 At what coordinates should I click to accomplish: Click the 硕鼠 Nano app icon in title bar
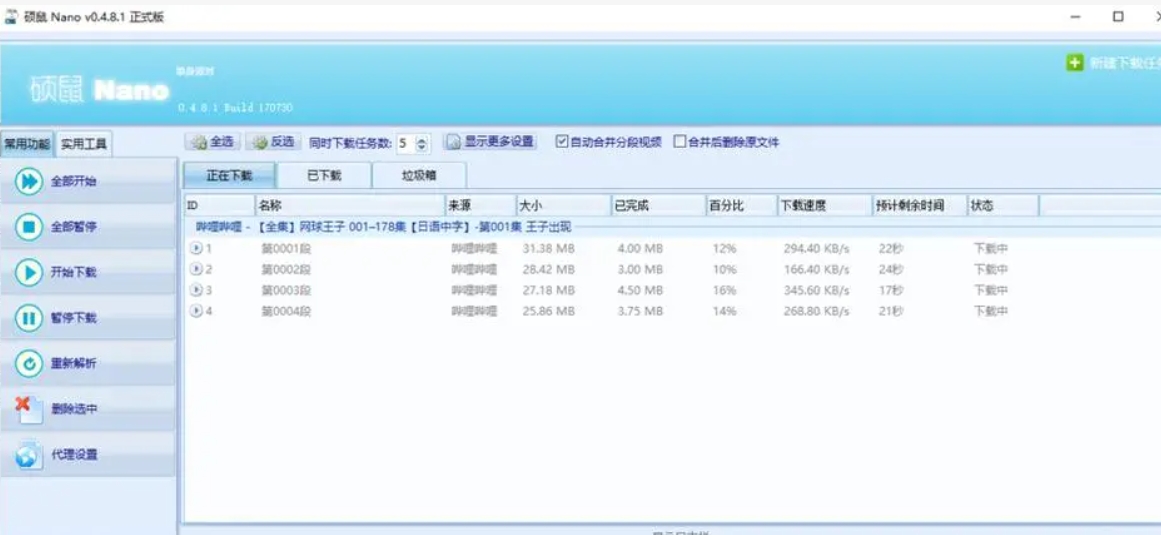[11, 17]
